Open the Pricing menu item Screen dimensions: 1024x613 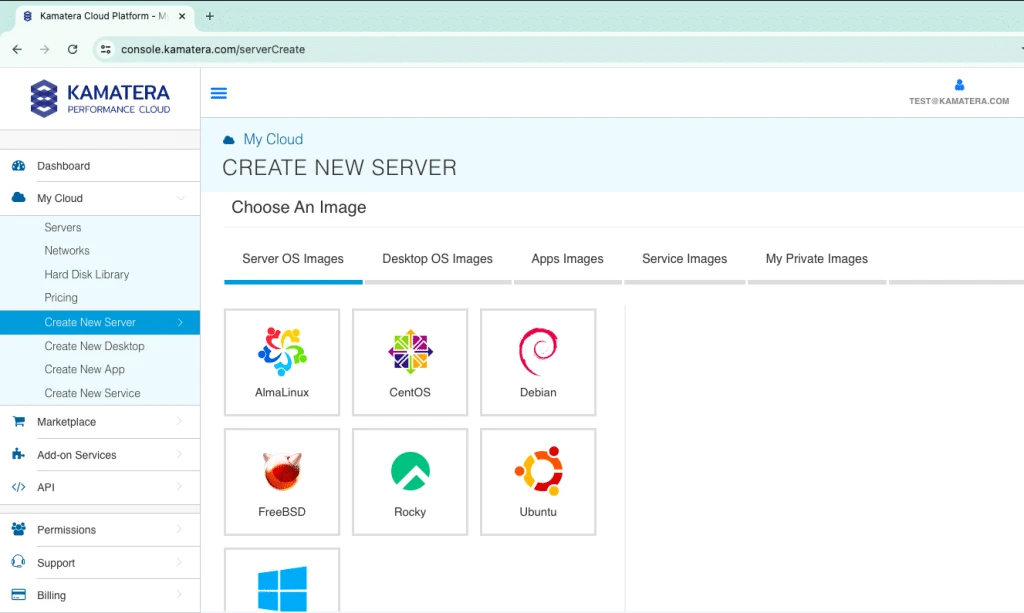click(61, 298)
